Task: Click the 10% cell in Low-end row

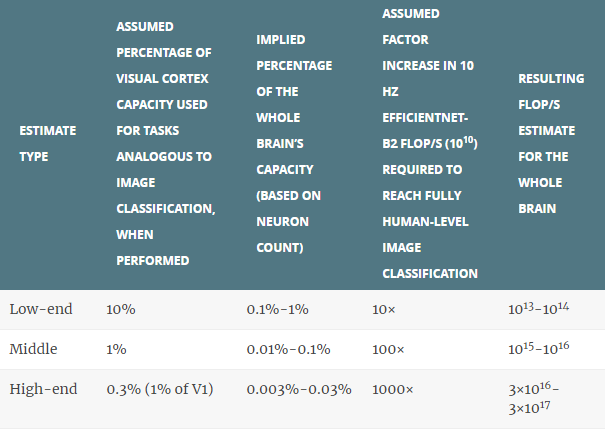Action: [x=121, y=310]
